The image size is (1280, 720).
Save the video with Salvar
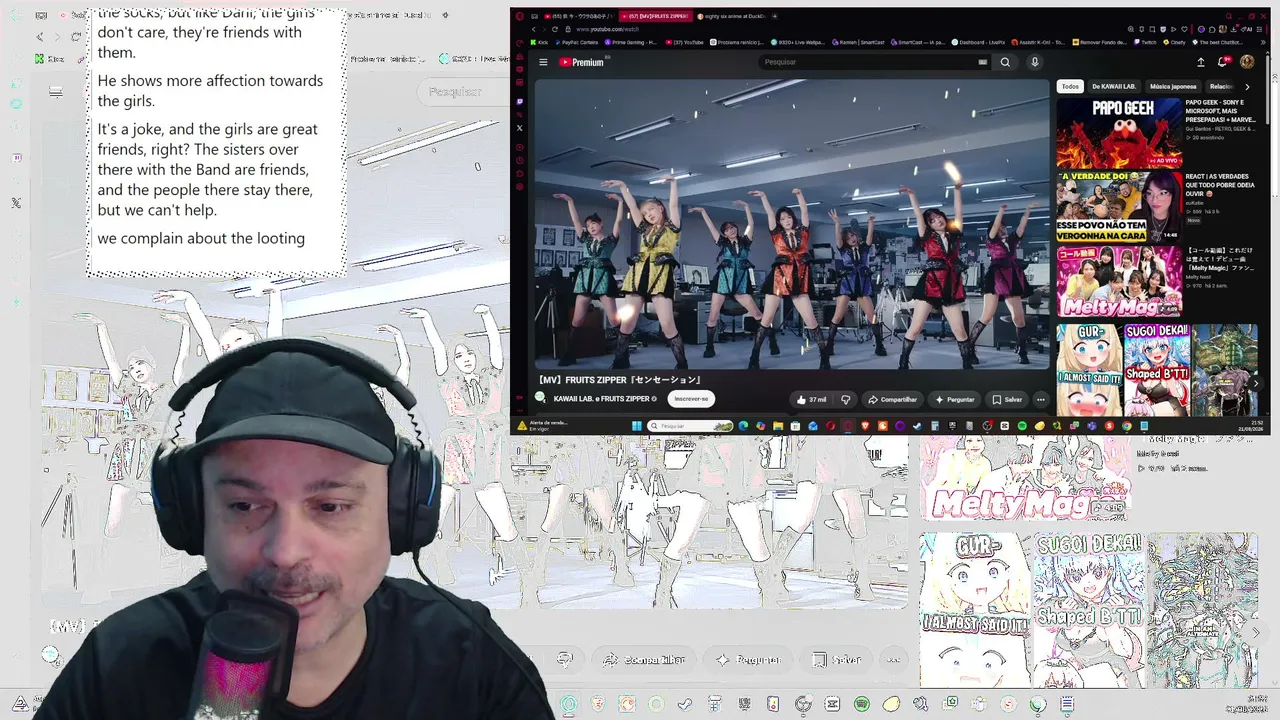1007,399
